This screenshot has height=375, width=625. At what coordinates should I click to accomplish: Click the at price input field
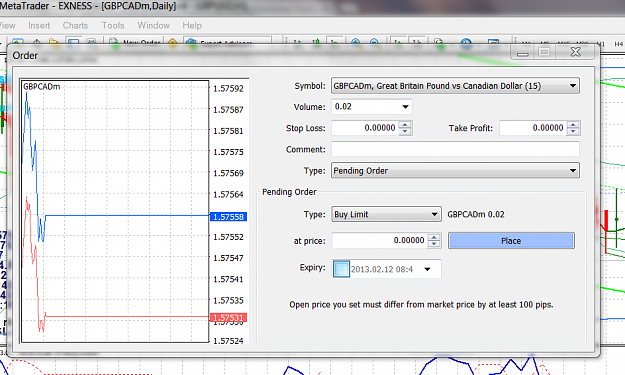379,240
